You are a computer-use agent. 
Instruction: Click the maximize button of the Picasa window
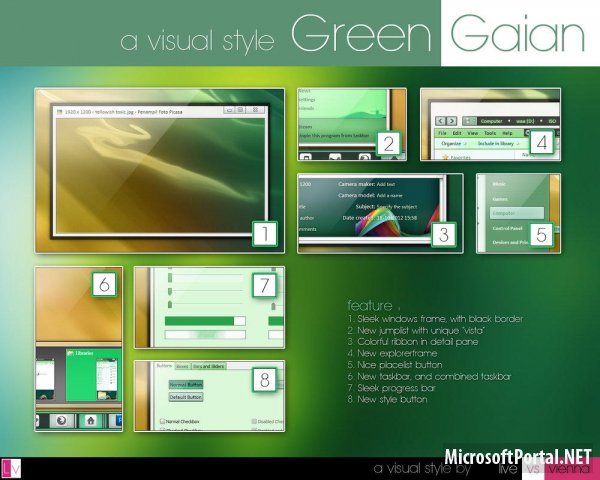pyautogui.click(x=240, y=110)
